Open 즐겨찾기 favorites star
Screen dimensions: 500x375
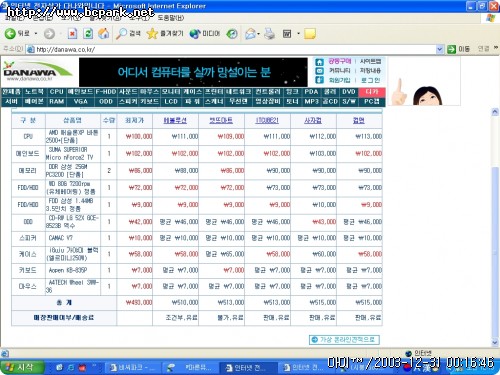coord(165,34)
